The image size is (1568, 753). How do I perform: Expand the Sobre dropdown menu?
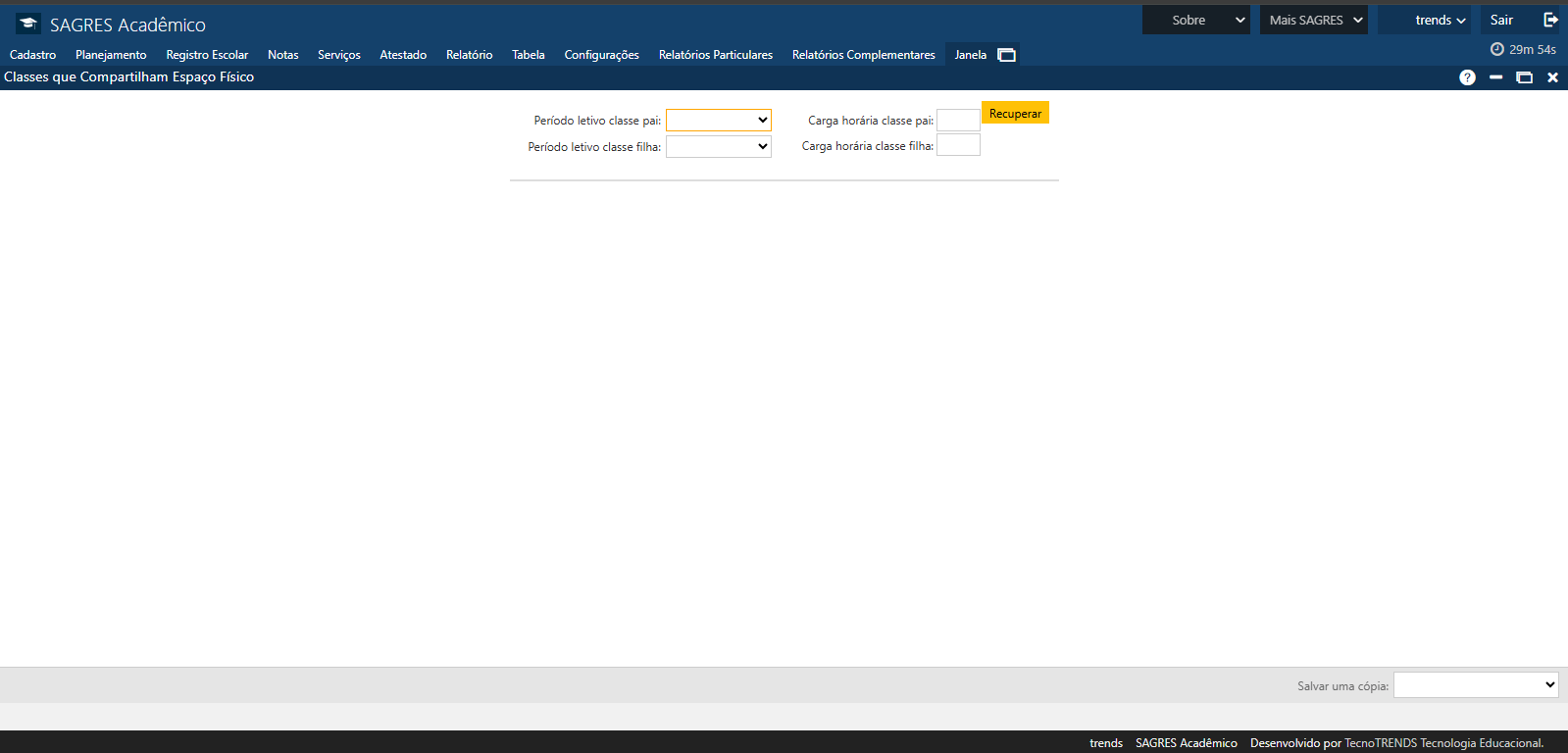[x=1195, y=20]
